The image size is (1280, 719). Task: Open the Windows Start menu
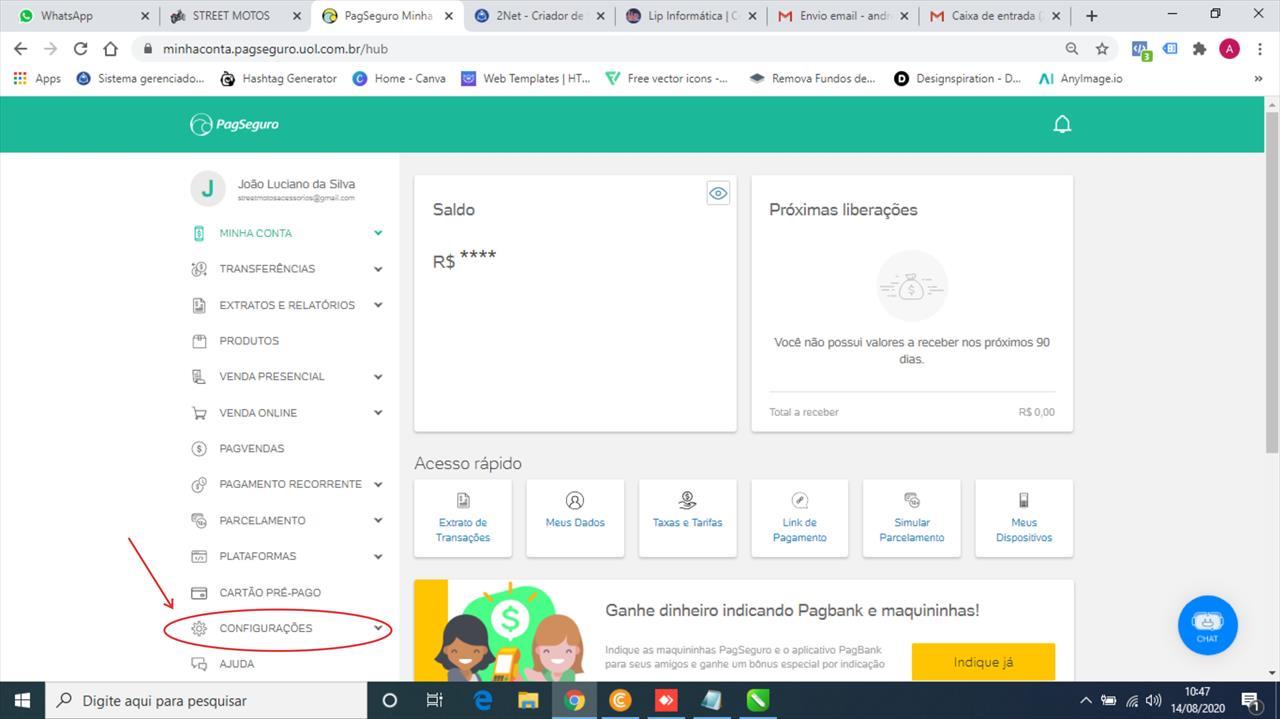point(22,700)
